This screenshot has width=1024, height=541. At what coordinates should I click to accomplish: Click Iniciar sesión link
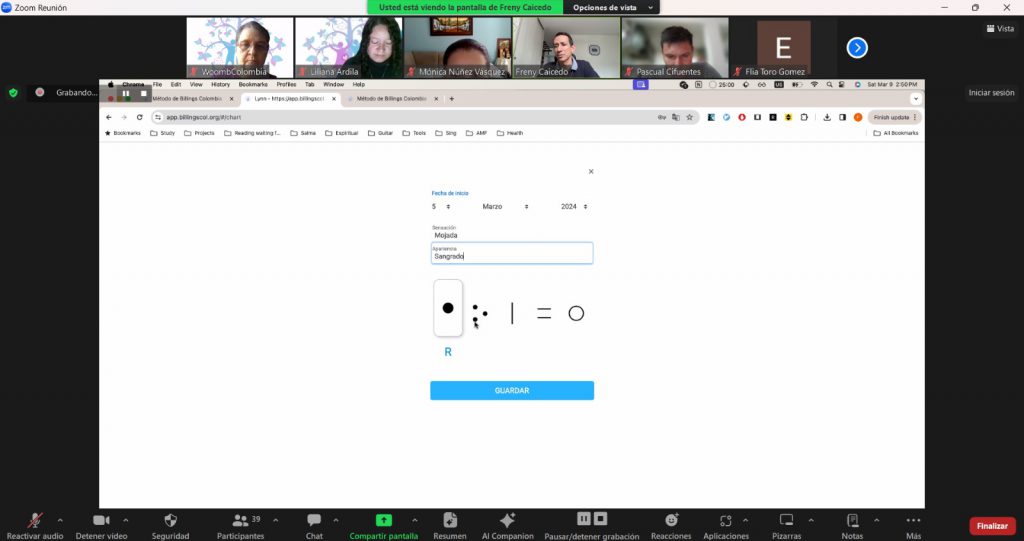point(991,93)
